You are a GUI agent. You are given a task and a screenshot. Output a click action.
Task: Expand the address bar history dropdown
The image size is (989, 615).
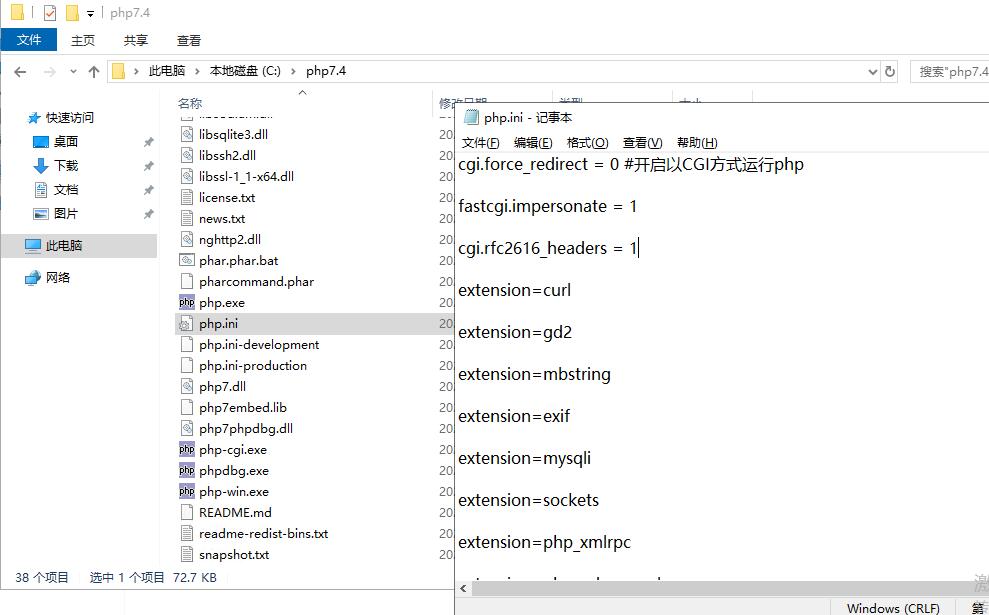(x=872, y=71)
